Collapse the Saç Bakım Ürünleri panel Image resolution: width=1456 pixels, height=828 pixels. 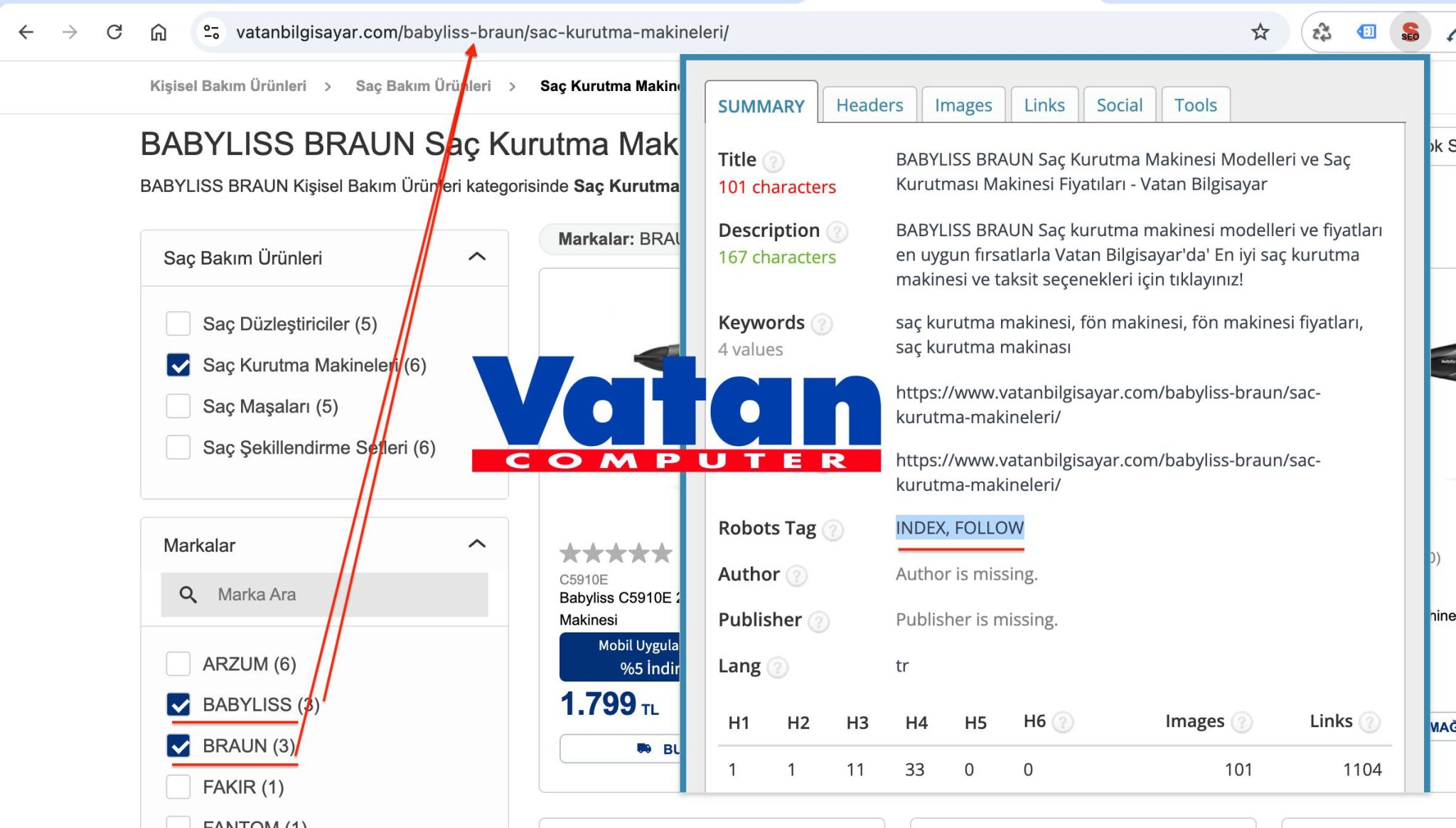tap(477, 257)
